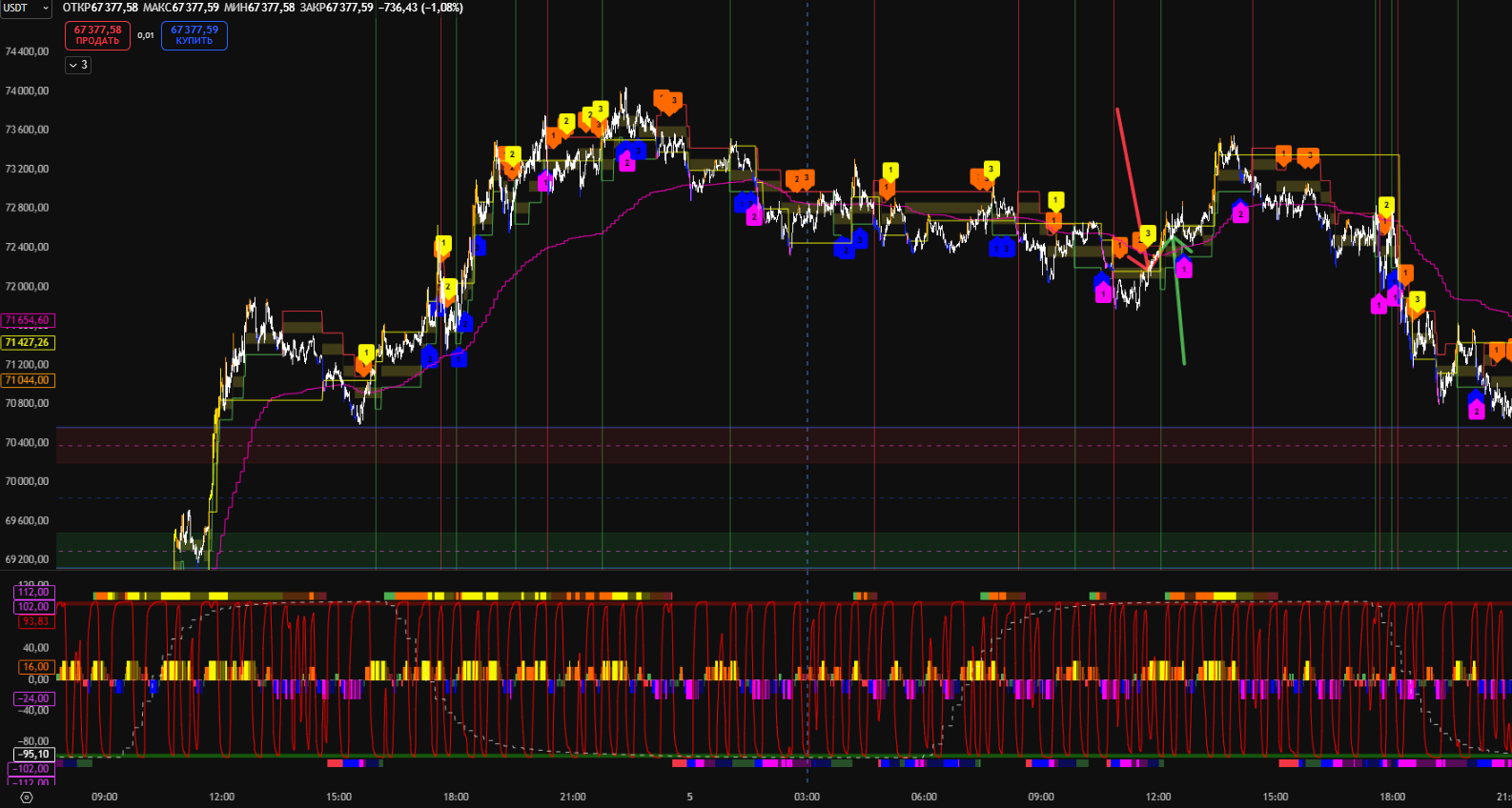1512x808 pixels.
Task: Select the red arrow drawing
Action: coord(1130,181)
